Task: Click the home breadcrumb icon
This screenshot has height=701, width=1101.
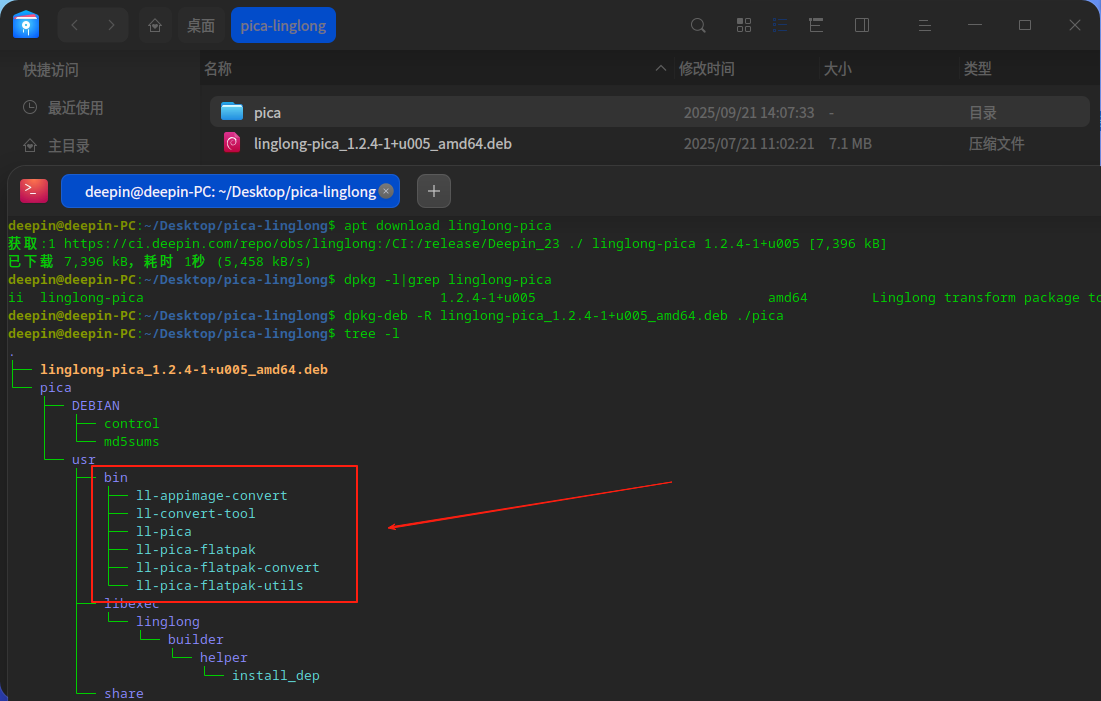Action: 155,25
